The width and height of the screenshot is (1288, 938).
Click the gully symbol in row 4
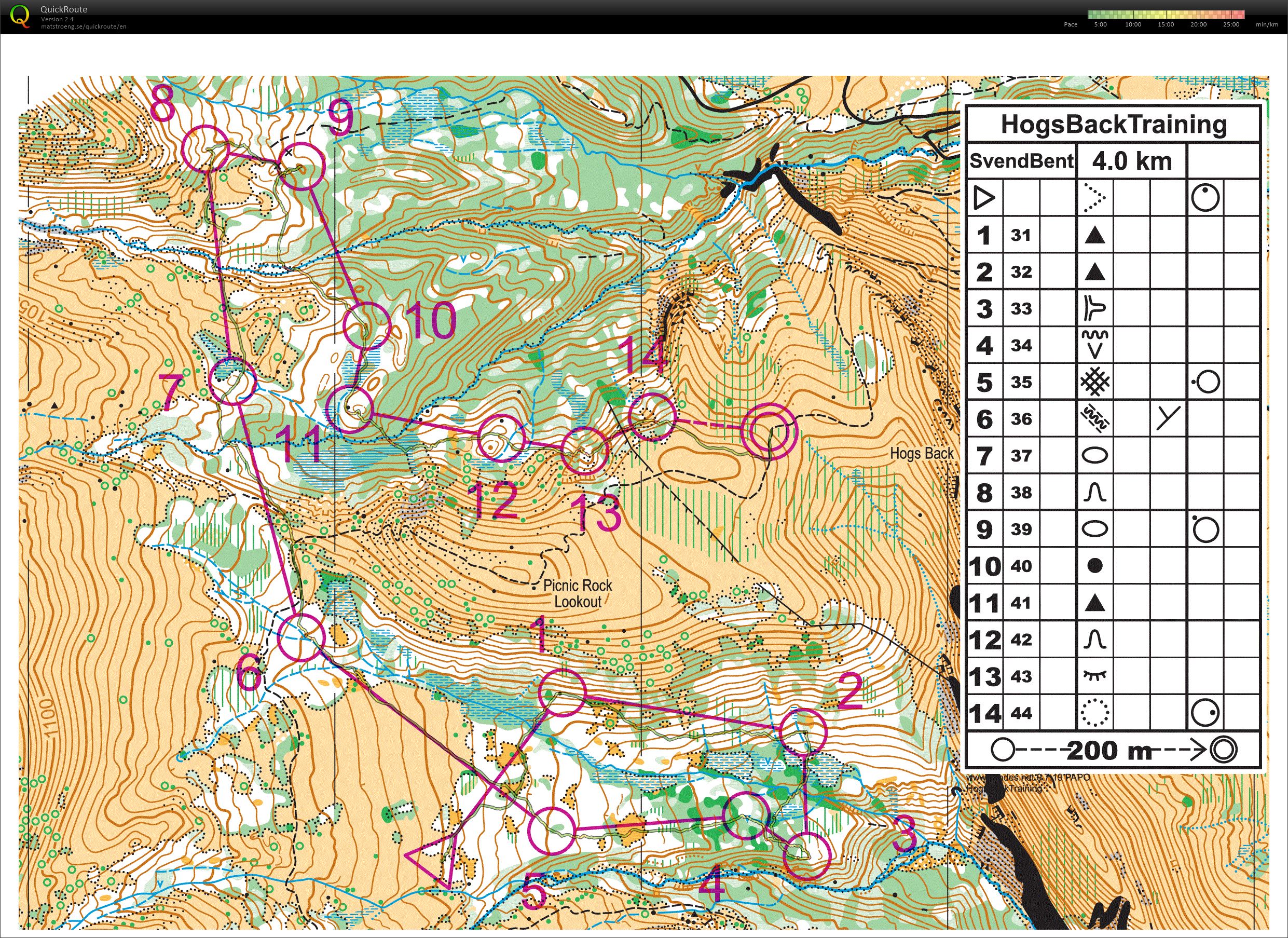[1094, 344]
